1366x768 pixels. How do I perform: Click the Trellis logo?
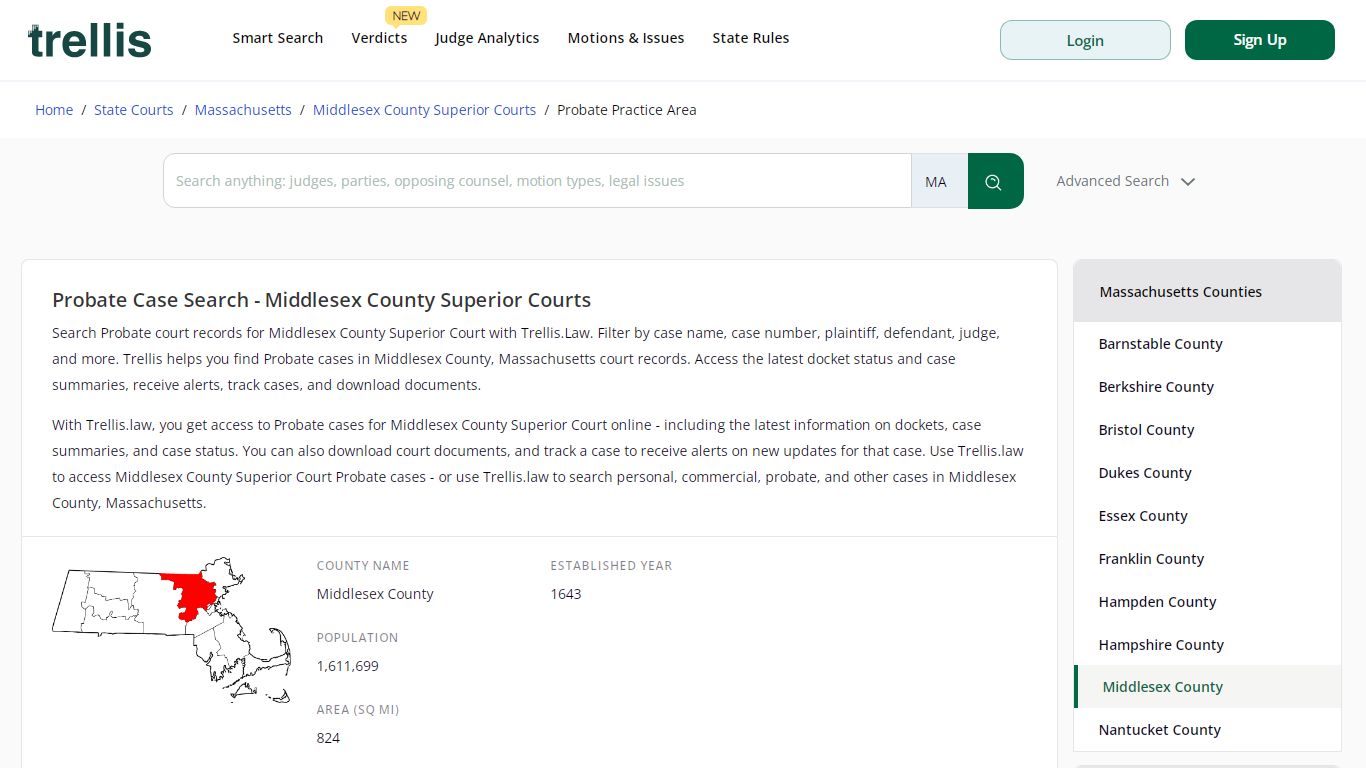pos(90,40)
